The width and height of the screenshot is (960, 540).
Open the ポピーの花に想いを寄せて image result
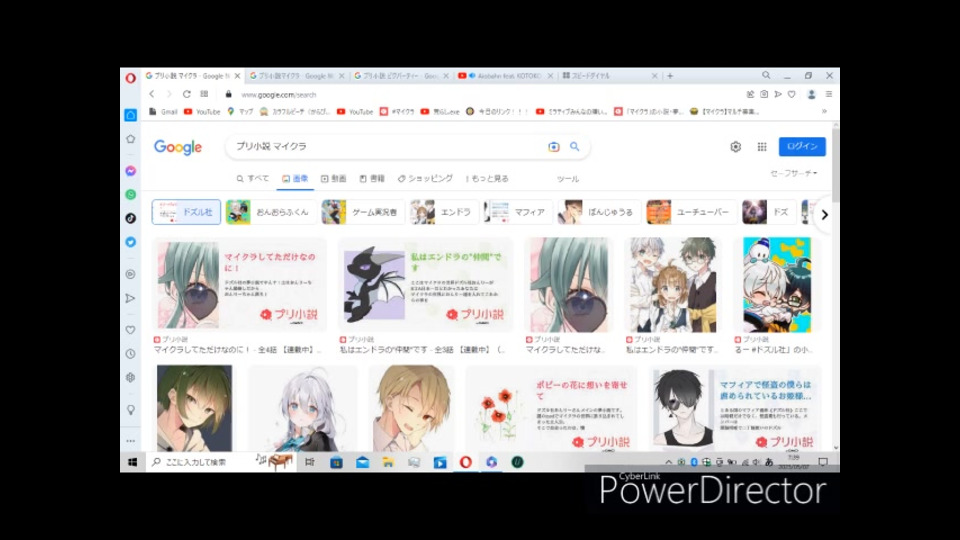tap(551, 409)
